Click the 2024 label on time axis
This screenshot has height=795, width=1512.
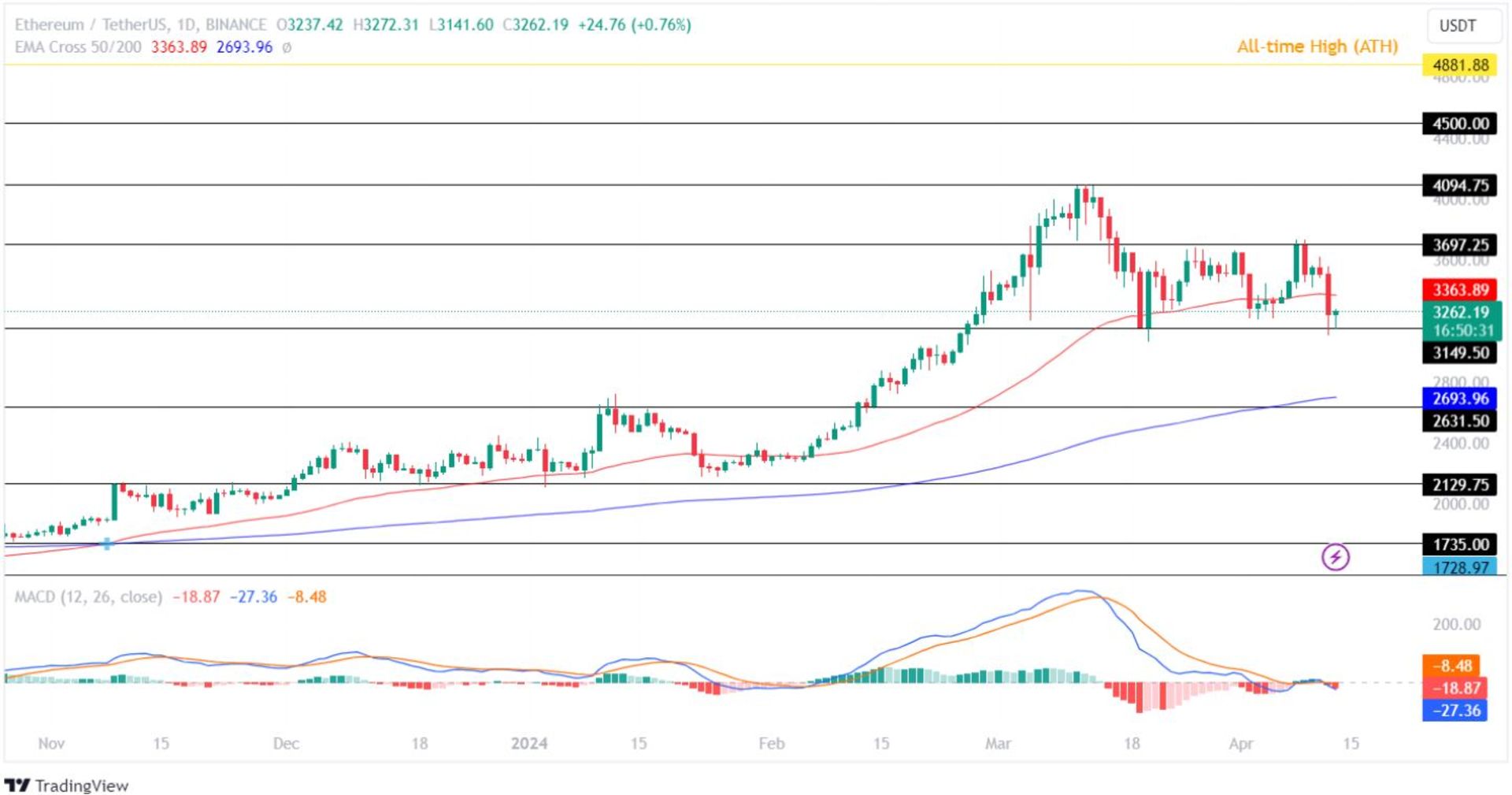528,743
